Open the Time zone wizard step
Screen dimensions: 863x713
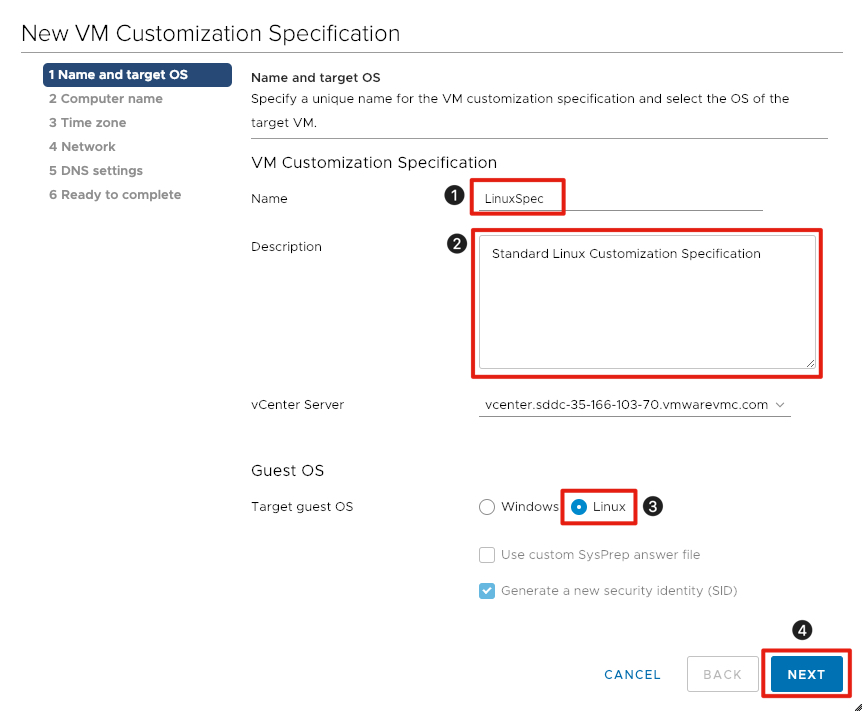click(x=88, y=123)
